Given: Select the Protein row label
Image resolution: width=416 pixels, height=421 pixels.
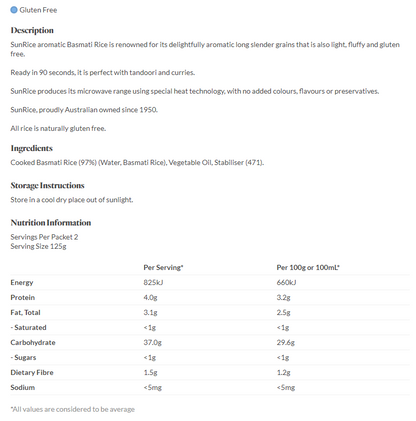Looking at the screenshot, I should pyautogui.click(x=23, y=297).
